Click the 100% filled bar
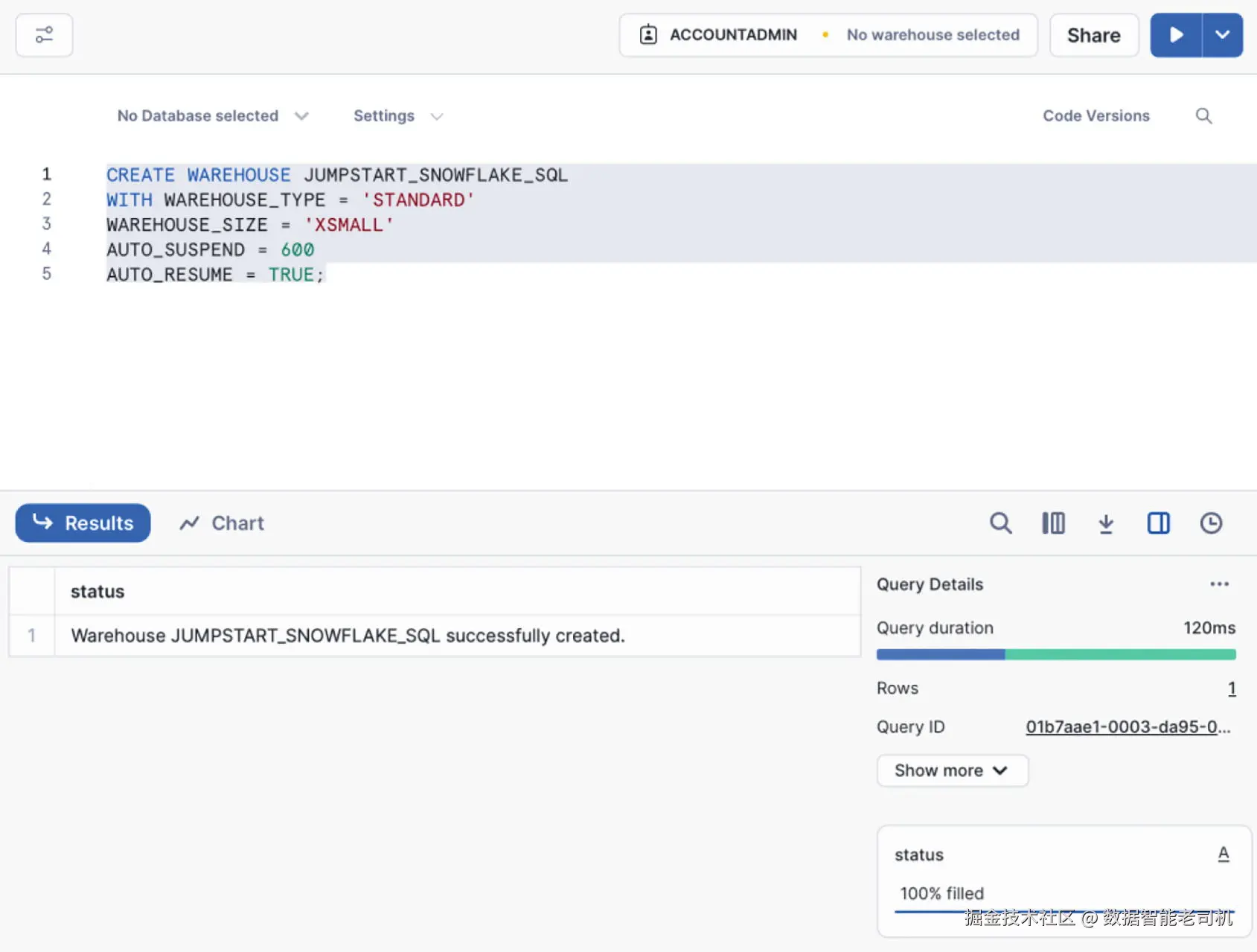The image size is (1257, 952). point(1064,911)
